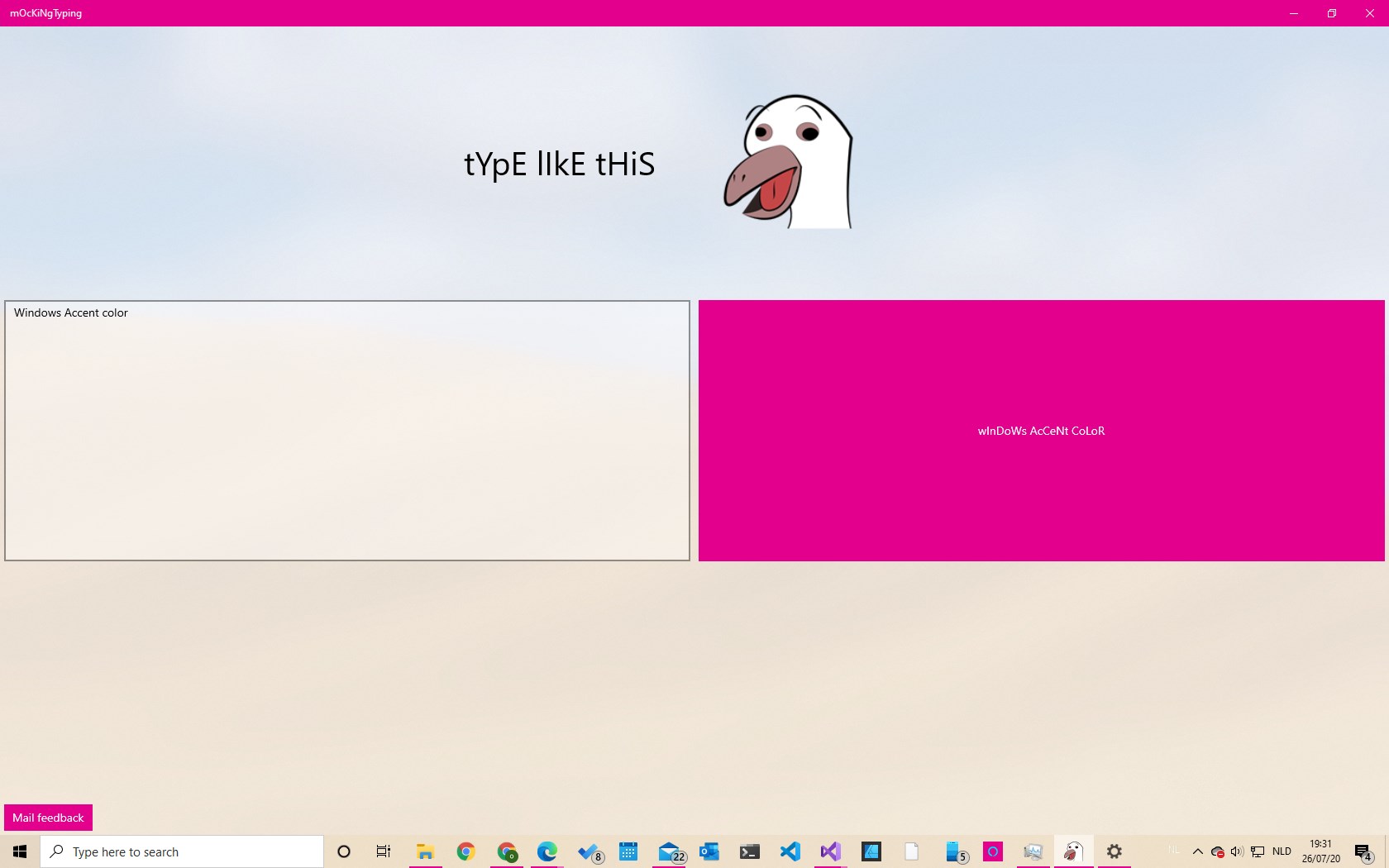The image size is (1389, 868).
Task: Open the Calendar app on the taskbar
Action: pos(628,851)
